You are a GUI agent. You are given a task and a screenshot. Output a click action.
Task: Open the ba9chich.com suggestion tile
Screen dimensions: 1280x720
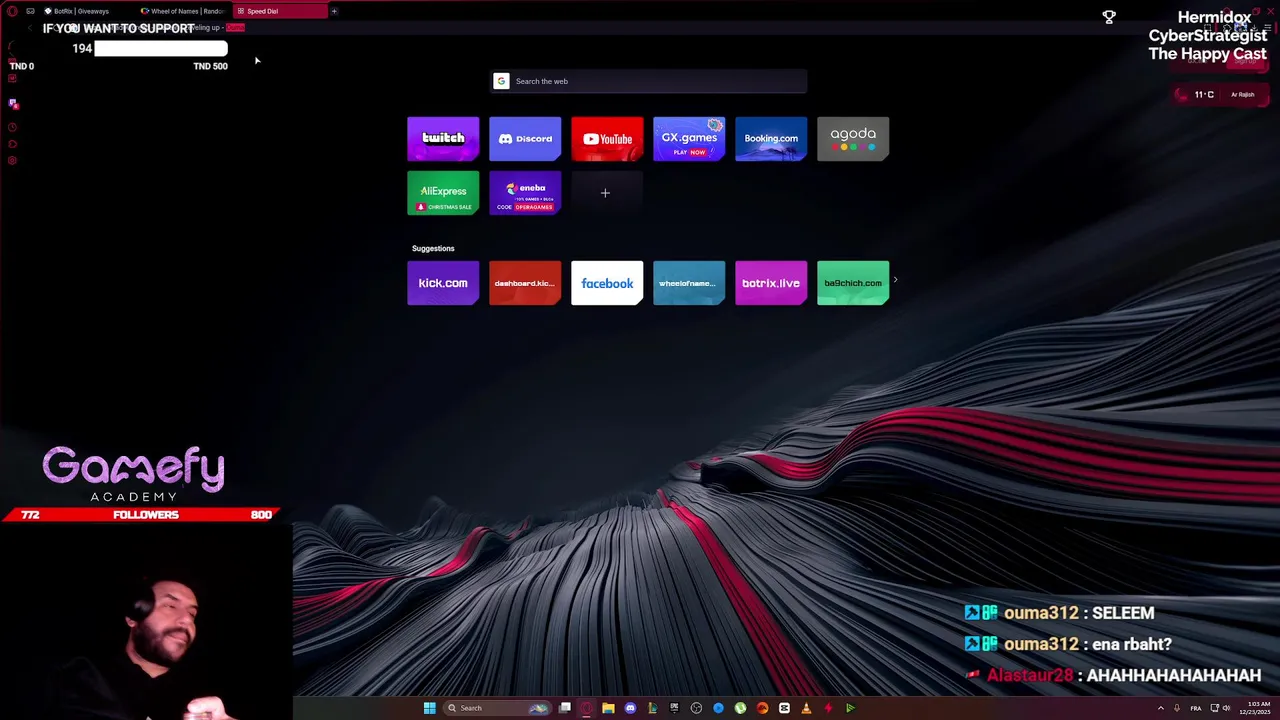pyautogui.click(x=853, y=283)
